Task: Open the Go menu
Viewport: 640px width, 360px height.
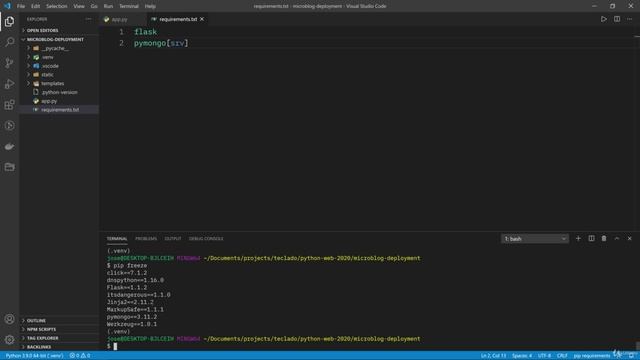Action: 94,6
